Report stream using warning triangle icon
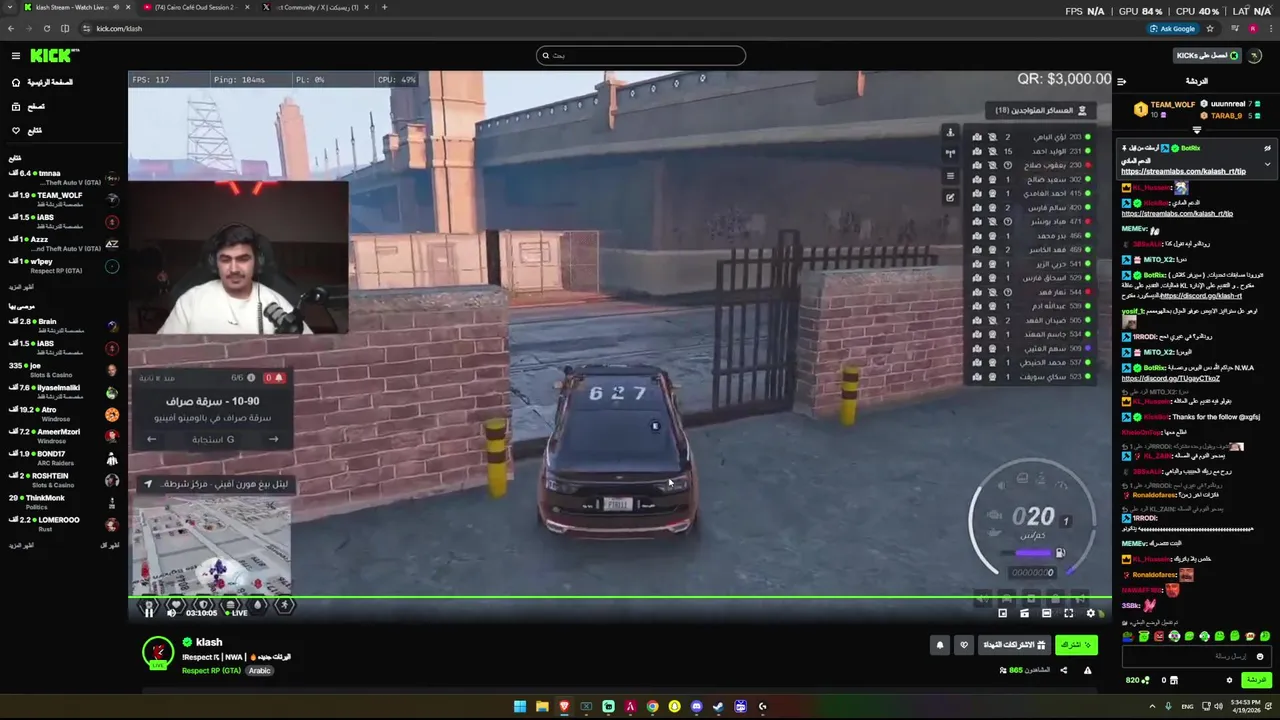 click(1087, 670)
